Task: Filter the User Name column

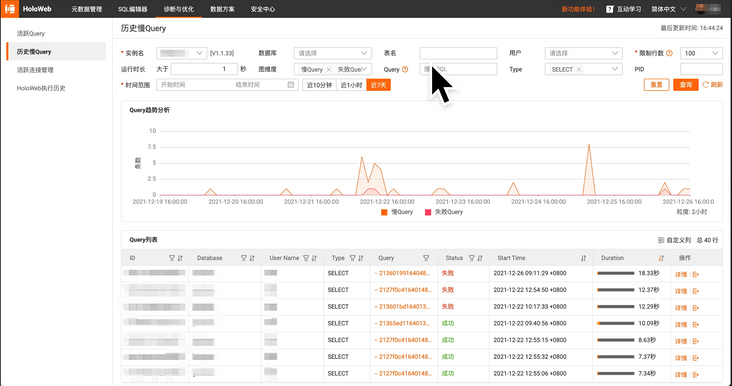Action: [306, 258]
